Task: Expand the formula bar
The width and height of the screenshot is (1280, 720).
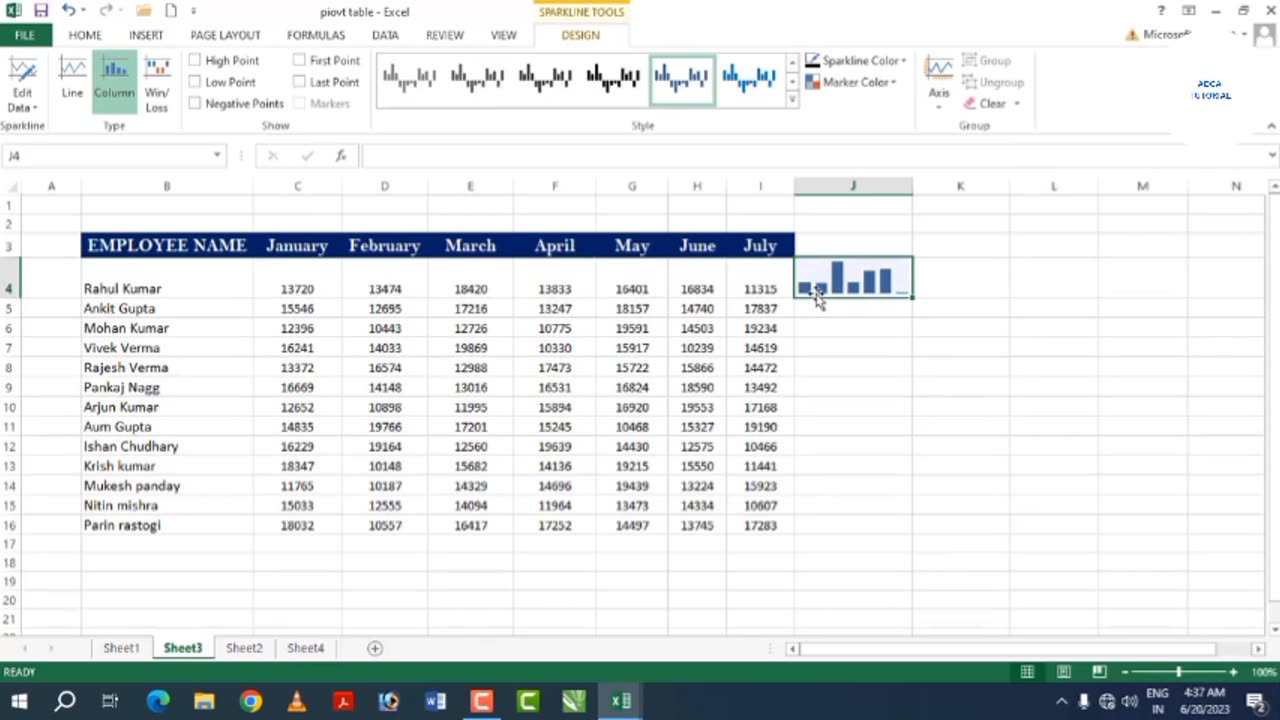Action: click(x=1272, y=155)
